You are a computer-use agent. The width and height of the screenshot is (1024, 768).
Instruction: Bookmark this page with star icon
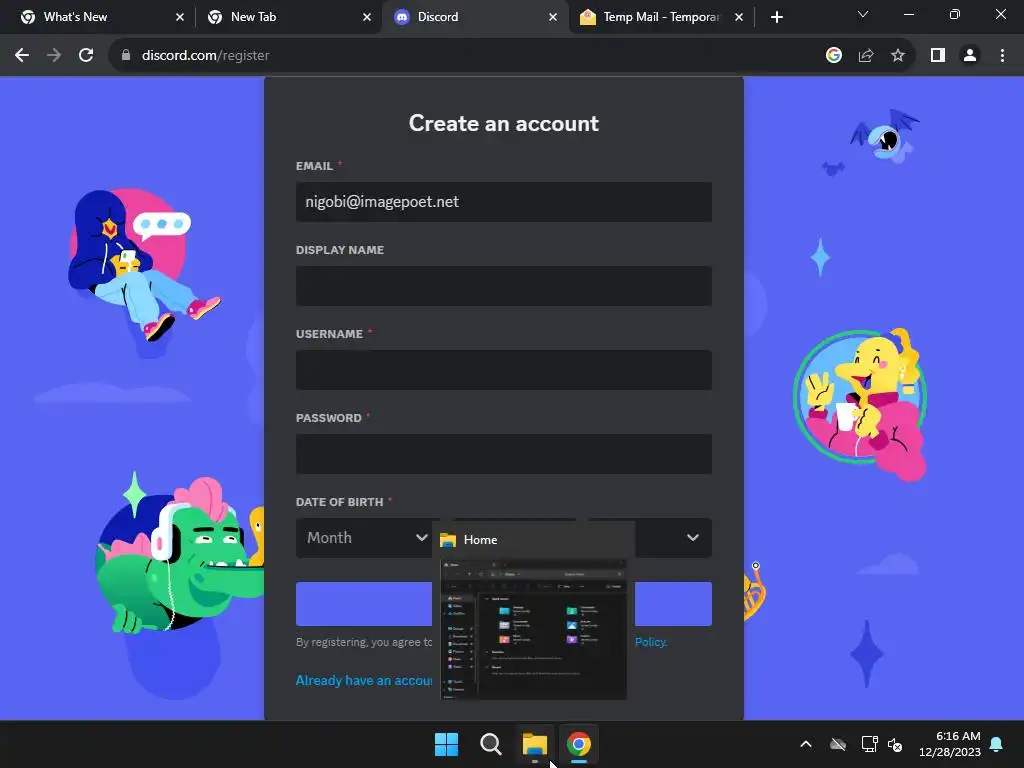coord(898,56)
